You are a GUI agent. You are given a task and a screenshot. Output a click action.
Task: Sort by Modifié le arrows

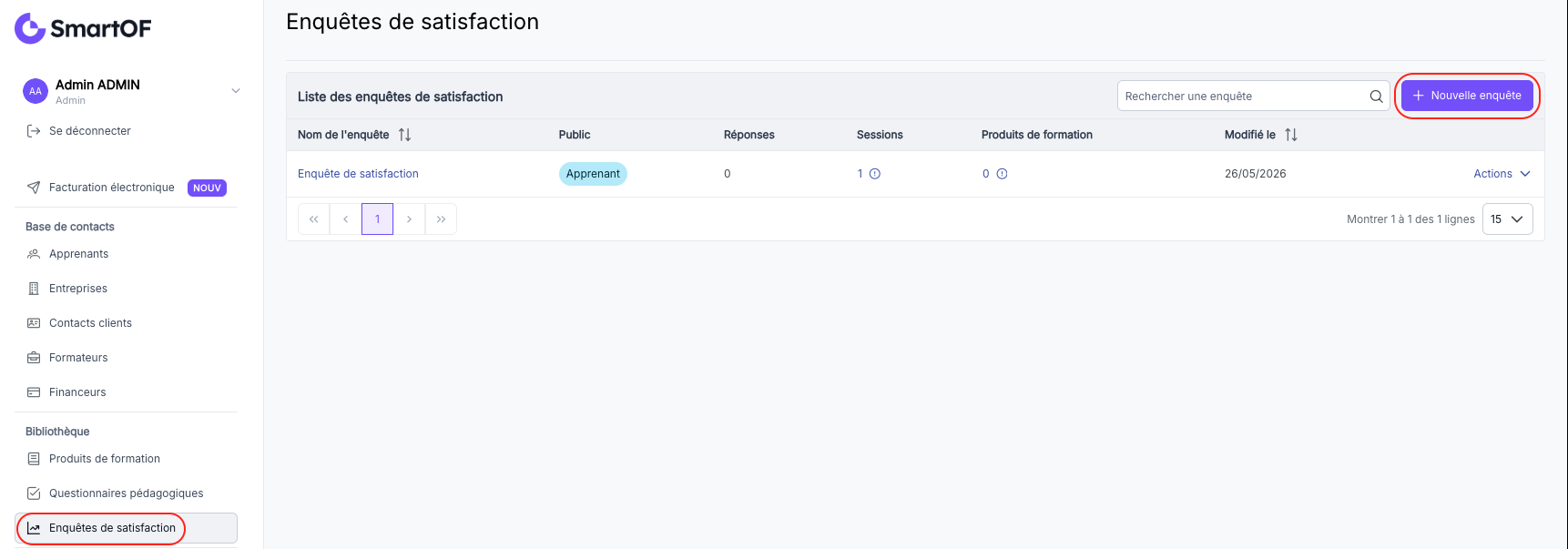point(1291,135)
